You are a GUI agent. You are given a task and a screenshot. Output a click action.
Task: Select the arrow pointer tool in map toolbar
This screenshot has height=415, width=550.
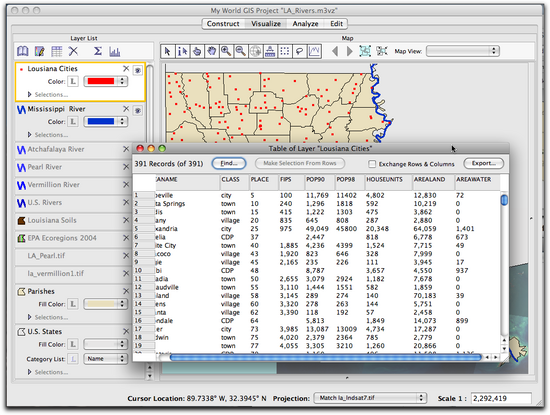168,51
